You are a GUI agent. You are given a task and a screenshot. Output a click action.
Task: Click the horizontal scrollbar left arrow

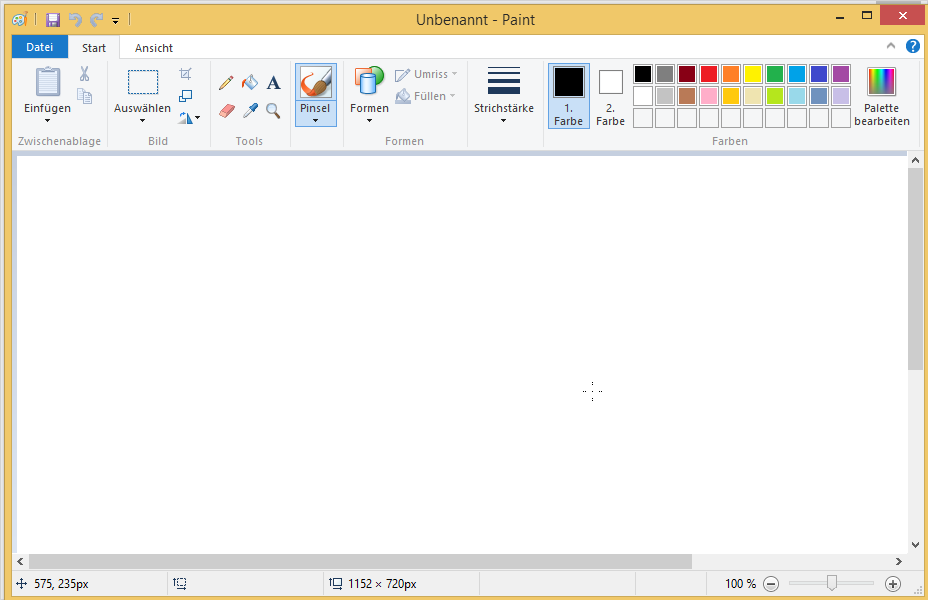(20, 562)
